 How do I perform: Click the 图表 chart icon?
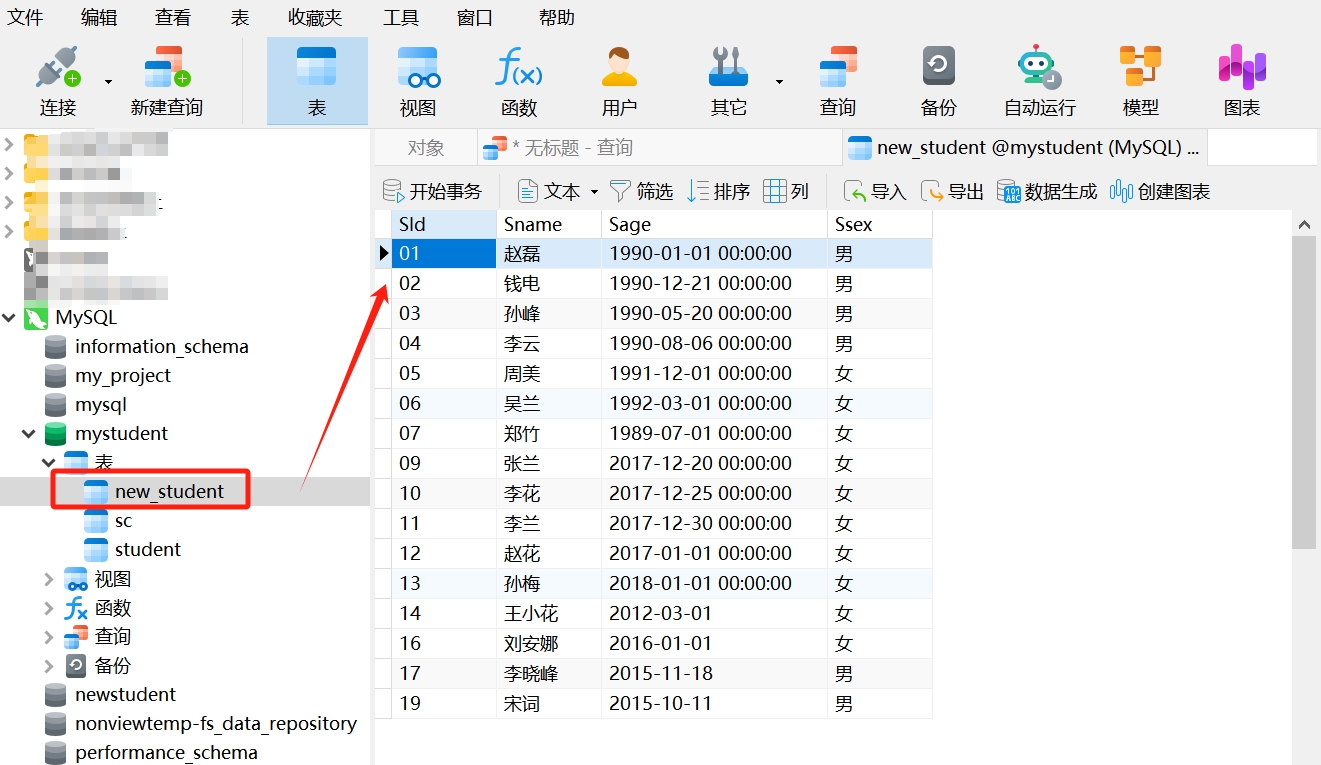(1242, 69)
